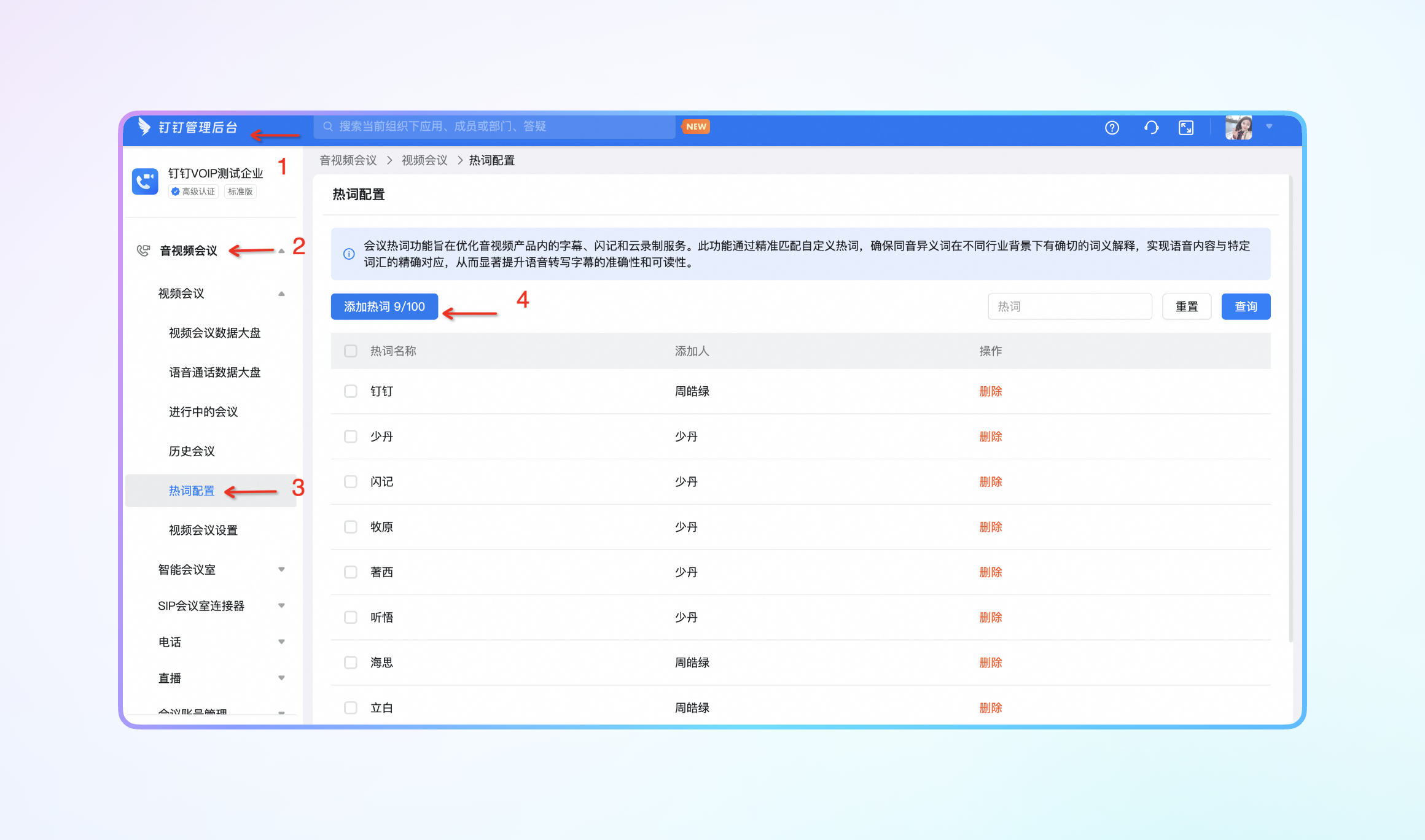Click the vertical scrollbar of the content area
This screenshot has height=840, width=1425.
(1290, 410)
